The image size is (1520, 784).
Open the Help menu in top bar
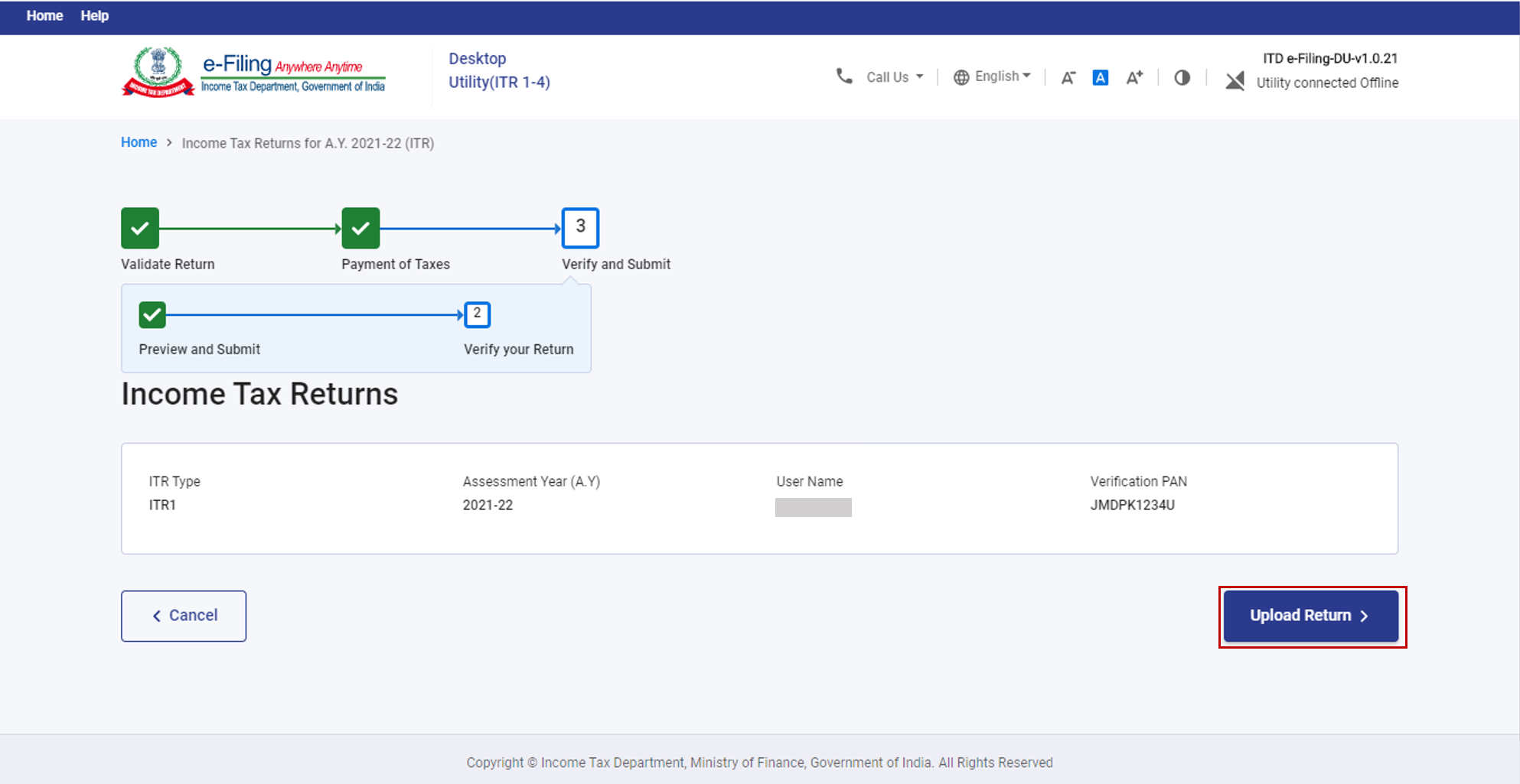(94, 16)
